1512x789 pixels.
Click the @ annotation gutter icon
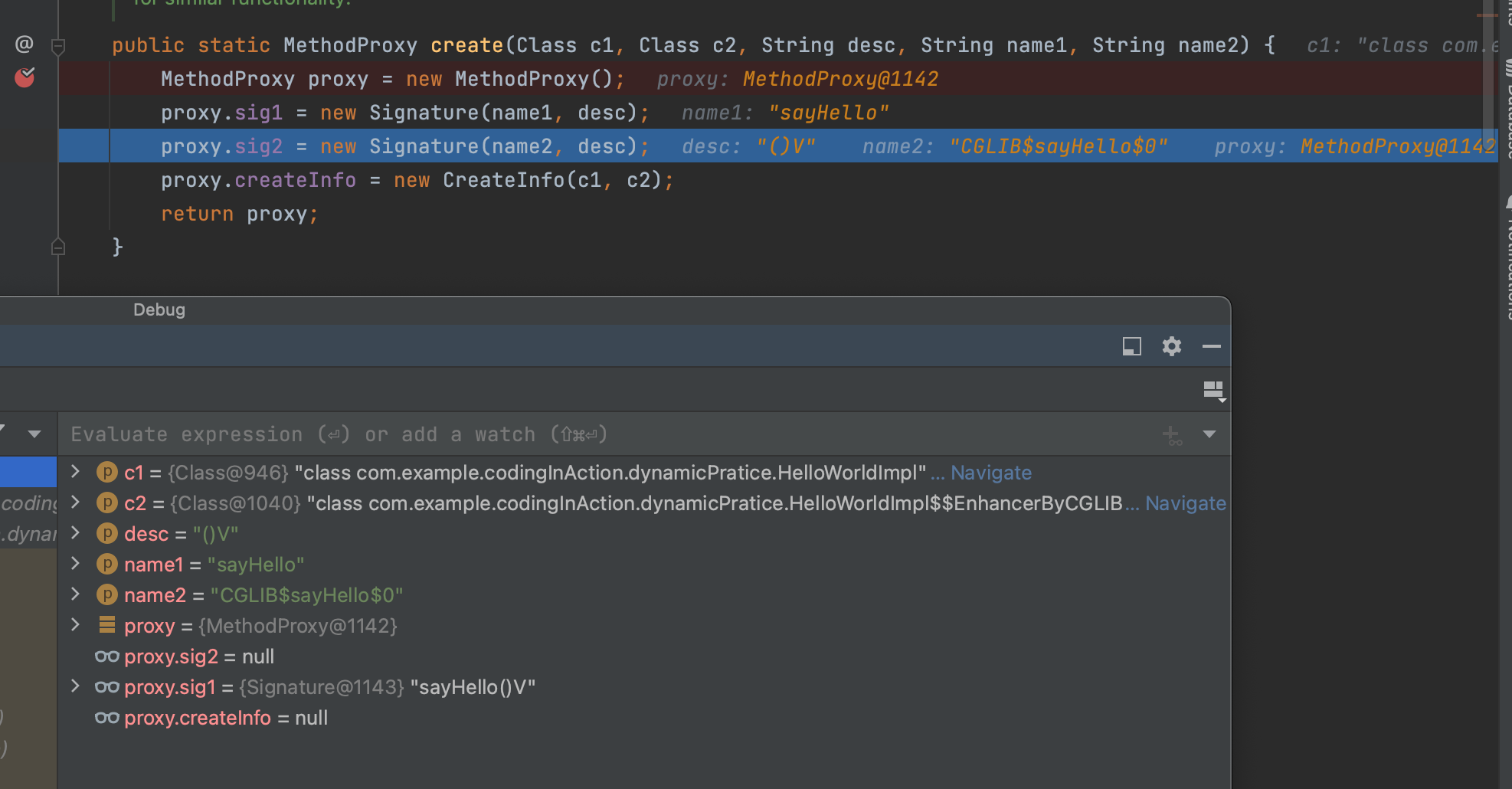[25, 44]
